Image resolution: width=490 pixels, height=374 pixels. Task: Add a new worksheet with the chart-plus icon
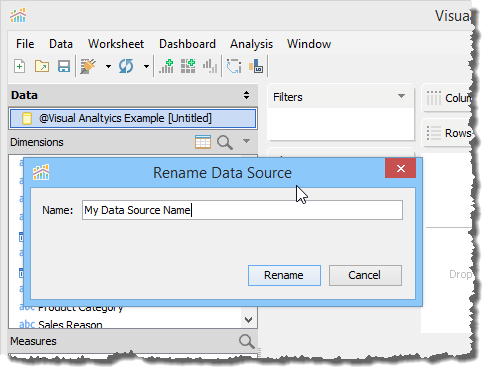tap(166, 66)
